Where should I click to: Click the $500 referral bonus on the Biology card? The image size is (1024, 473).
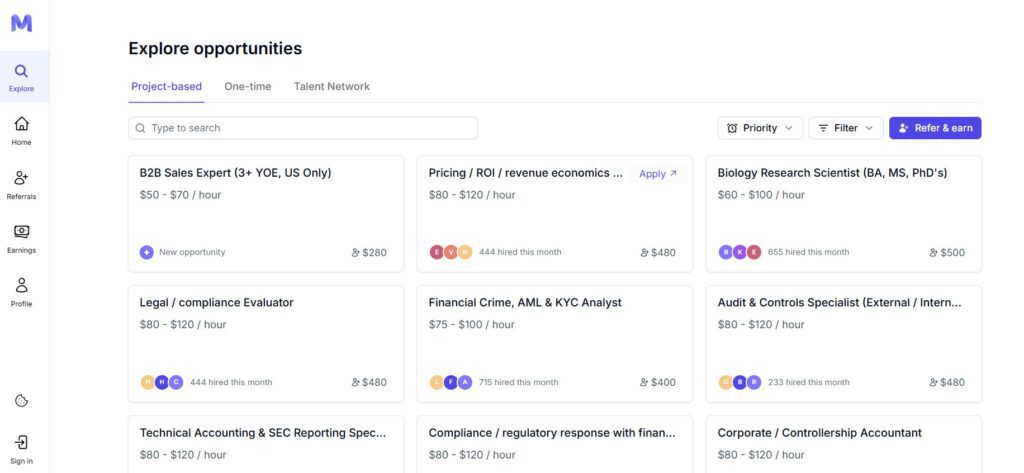(947, 253)
